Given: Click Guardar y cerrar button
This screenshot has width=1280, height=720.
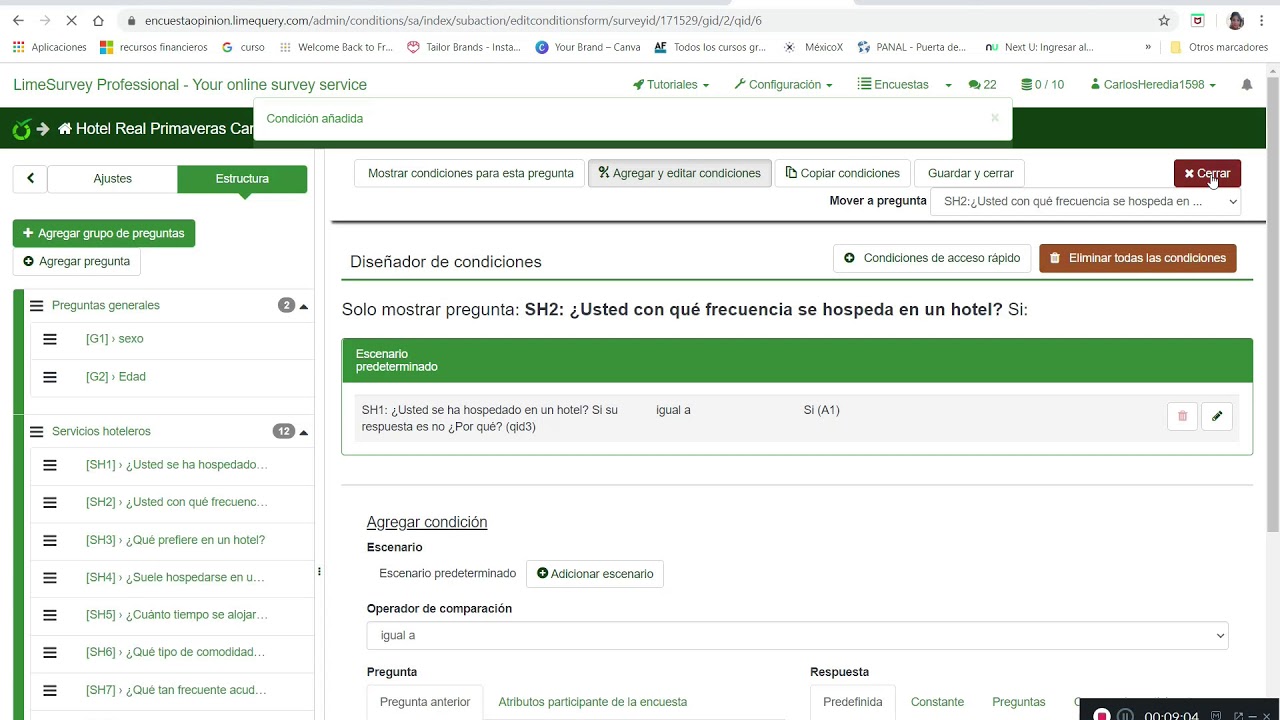Looking at the screenshot, I should point(970,173).
